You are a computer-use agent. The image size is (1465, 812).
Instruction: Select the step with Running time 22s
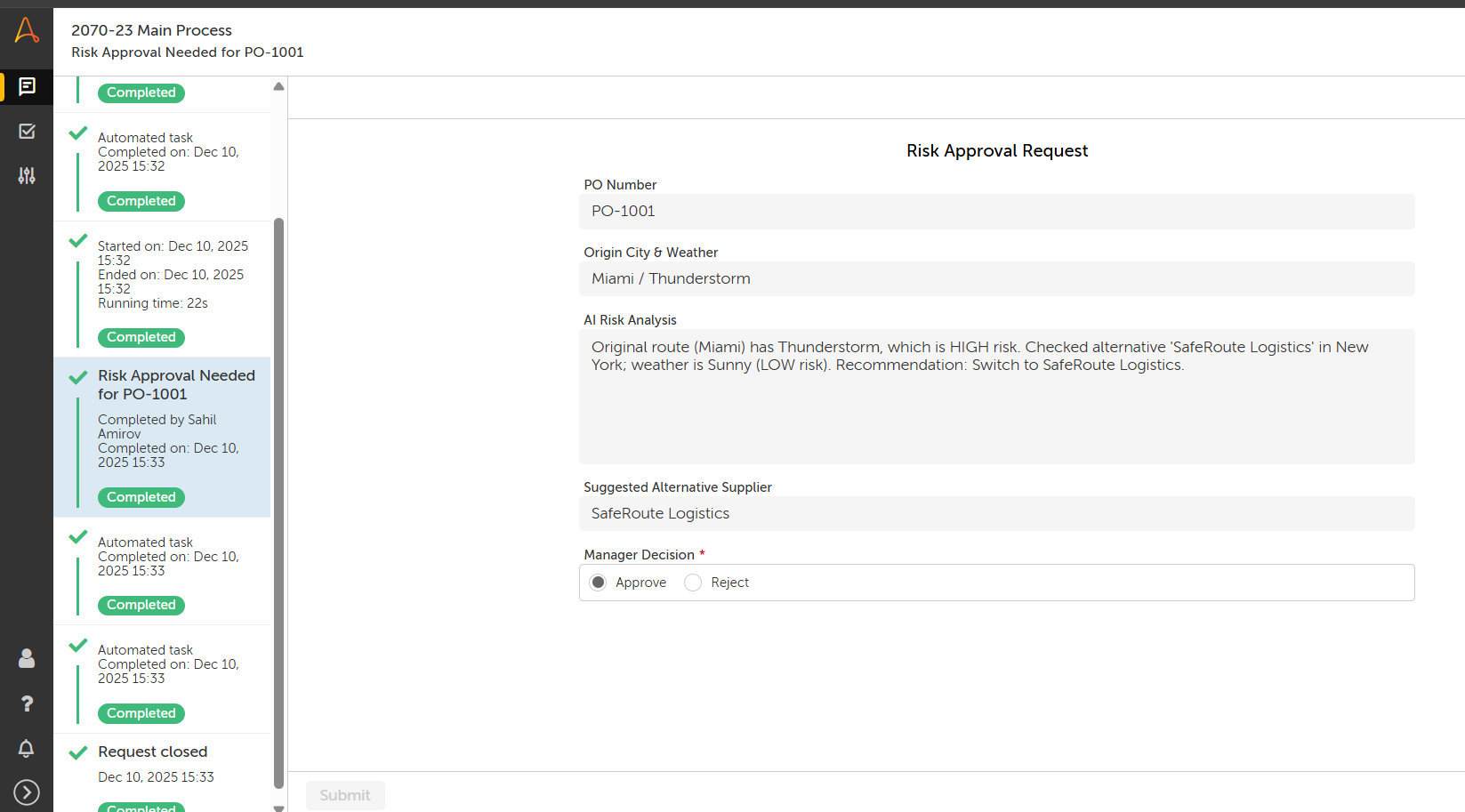[169, 276]
